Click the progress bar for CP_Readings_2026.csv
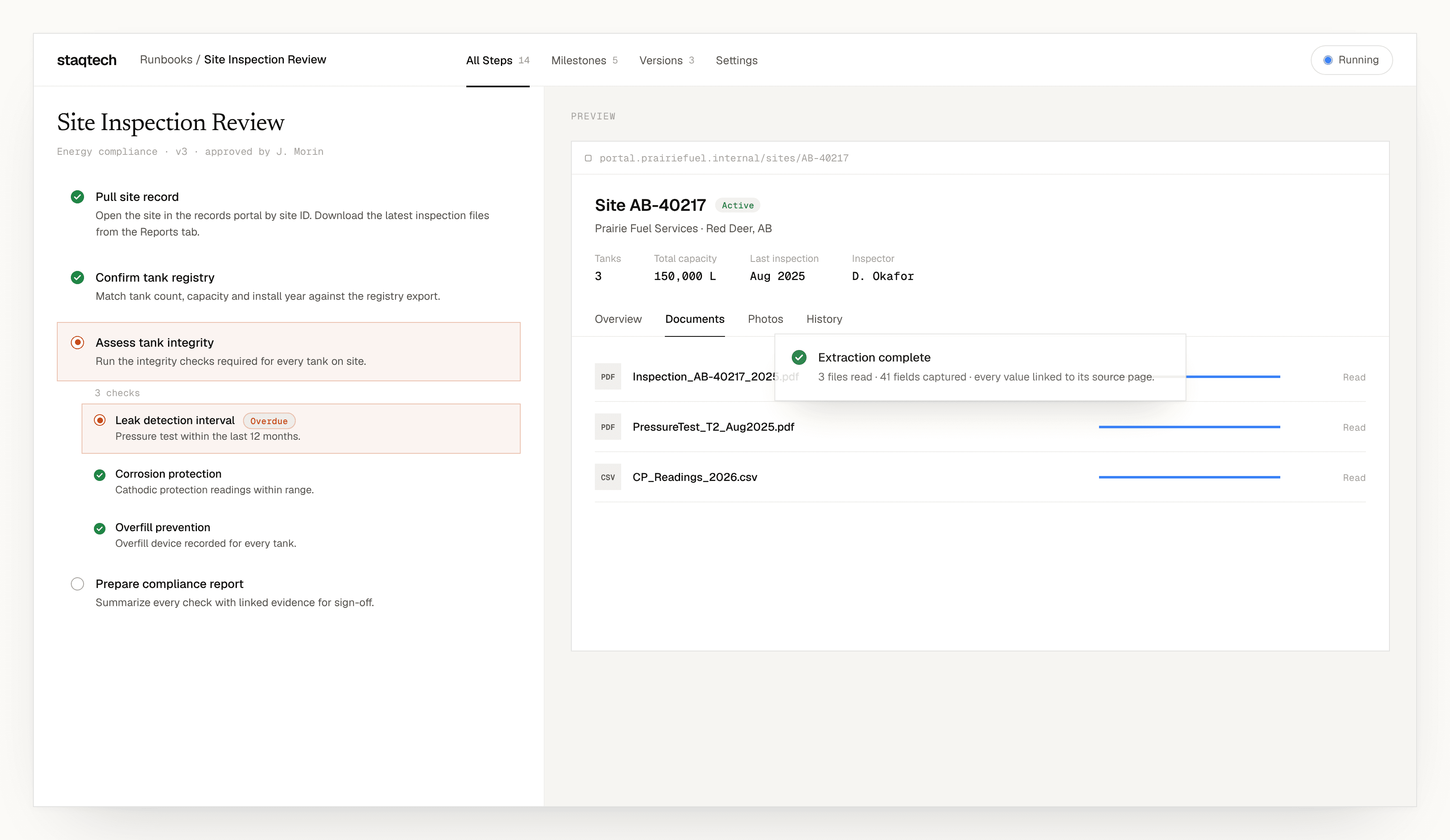Screen dimensions: 1450x840 (x=1189, y=477)
